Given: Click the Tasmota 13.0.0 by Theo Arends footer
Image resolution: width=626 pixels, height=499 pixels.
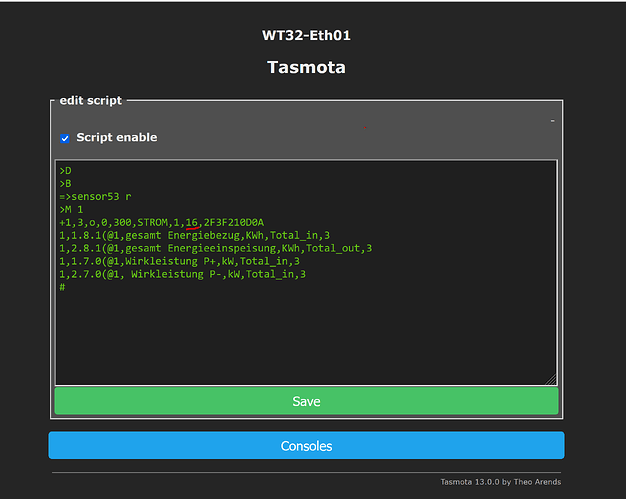Looking at the screenshot, I should coord(501,482).
